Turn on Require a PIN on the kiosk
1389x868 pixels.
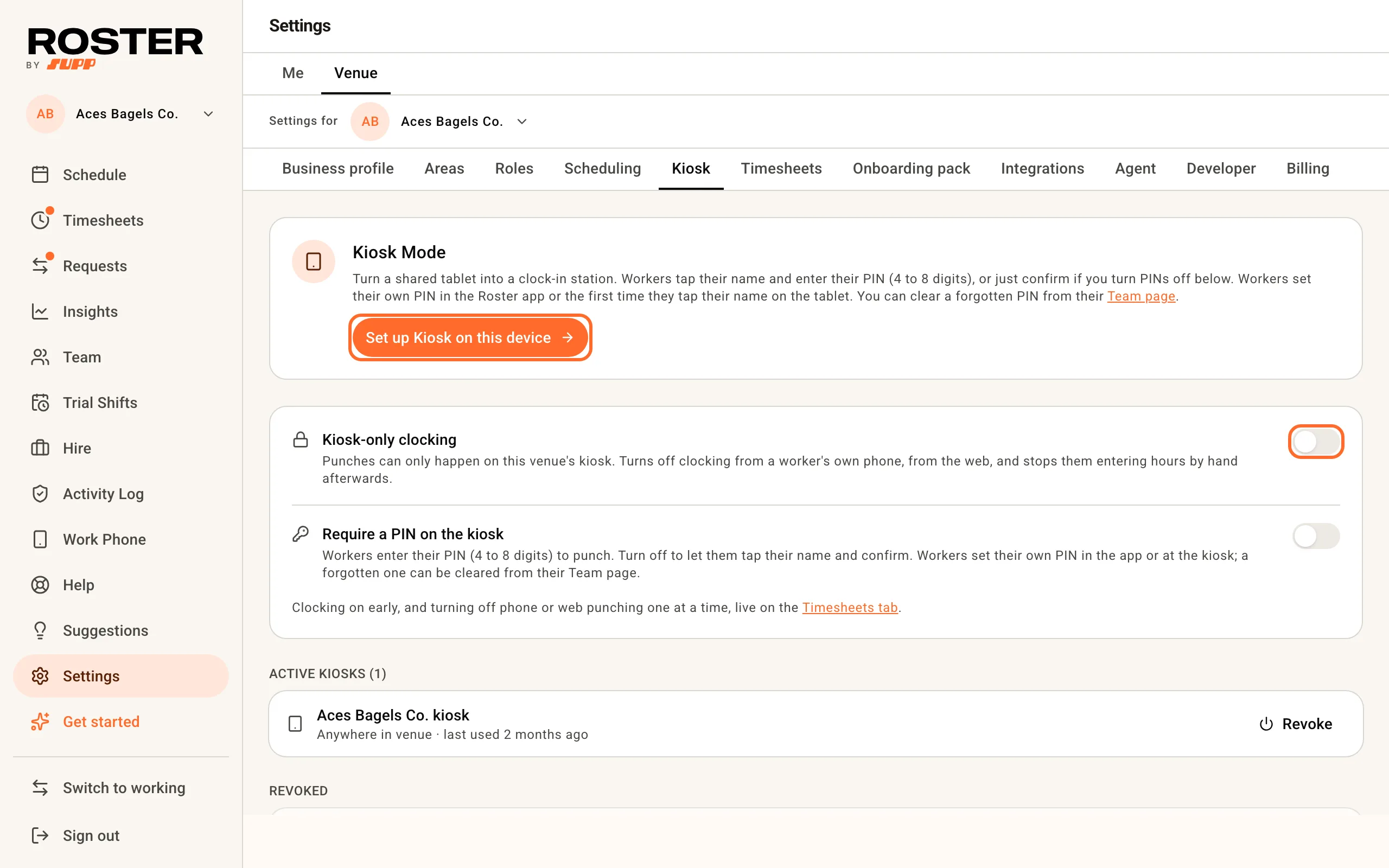coord(1316,535)
